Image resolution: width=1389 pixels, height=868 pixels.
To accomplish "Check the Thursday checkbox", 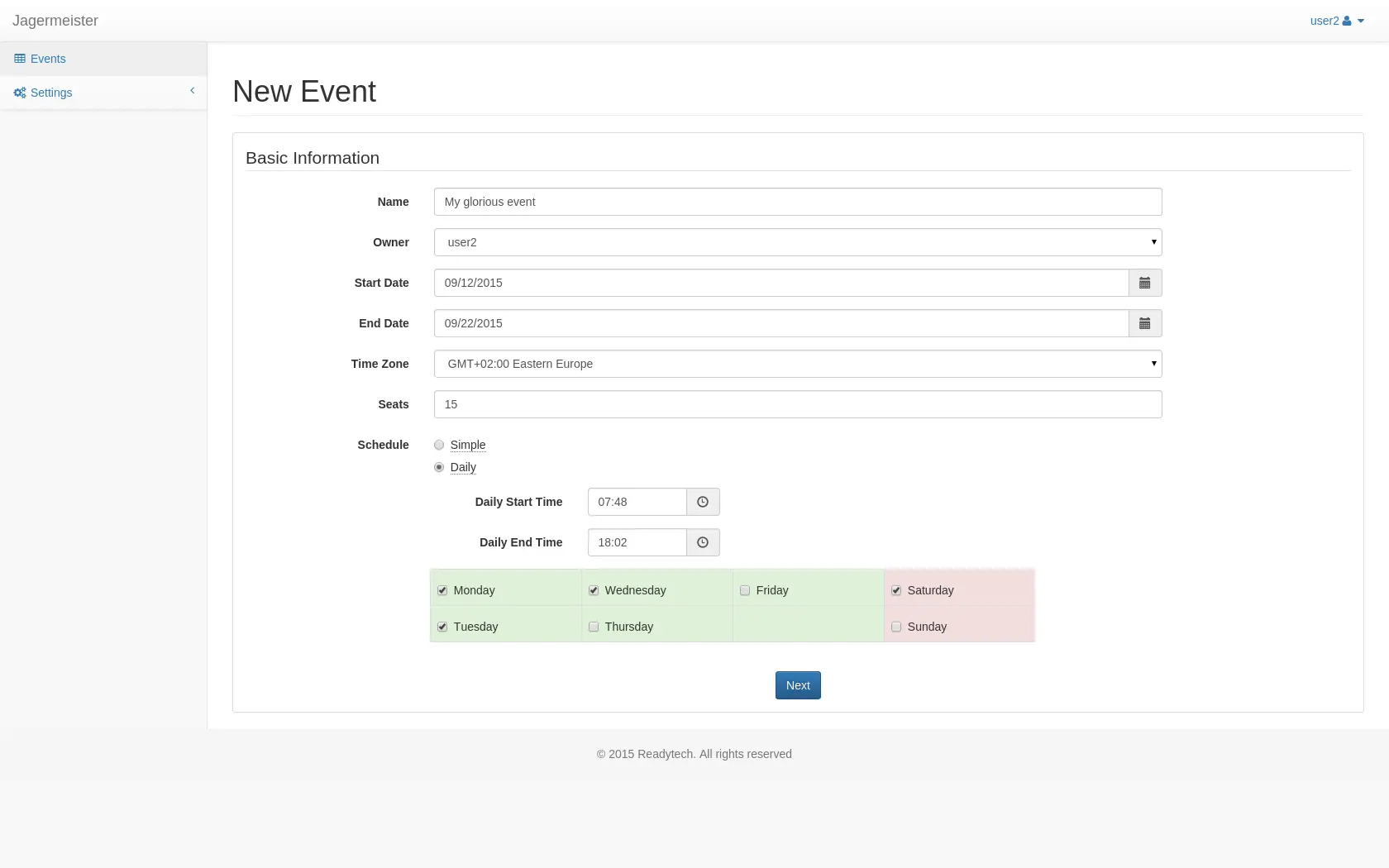I will 594,627.
